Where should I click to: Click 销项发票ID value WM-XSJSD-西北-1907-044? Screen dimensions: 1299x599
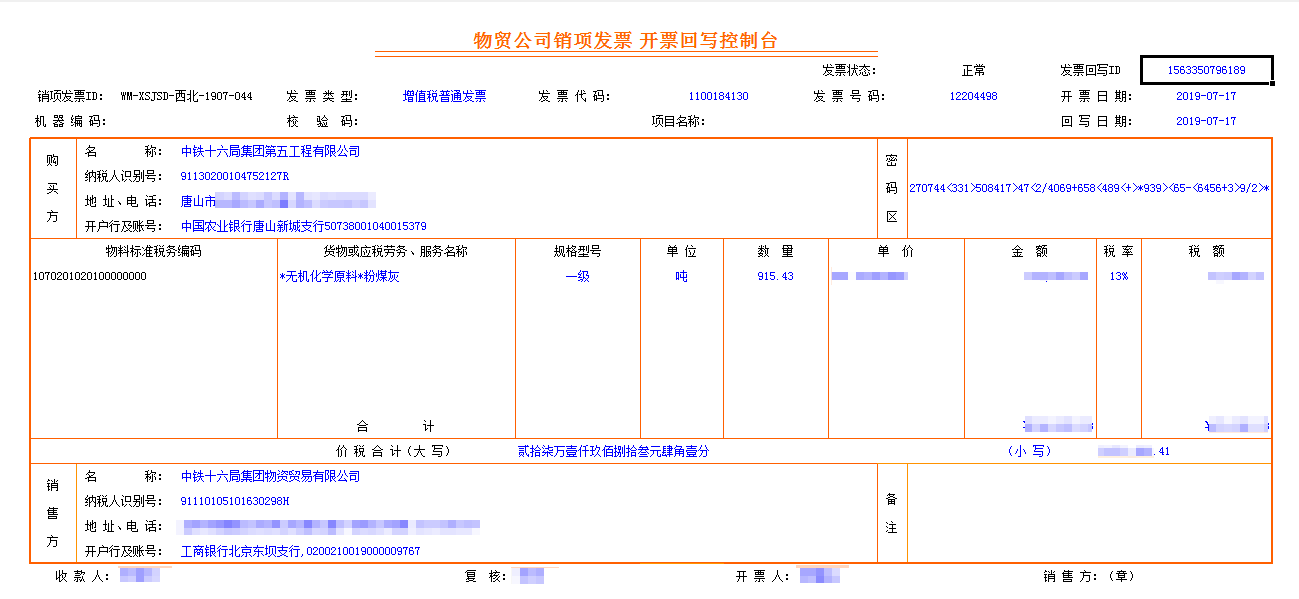(186, 97)
